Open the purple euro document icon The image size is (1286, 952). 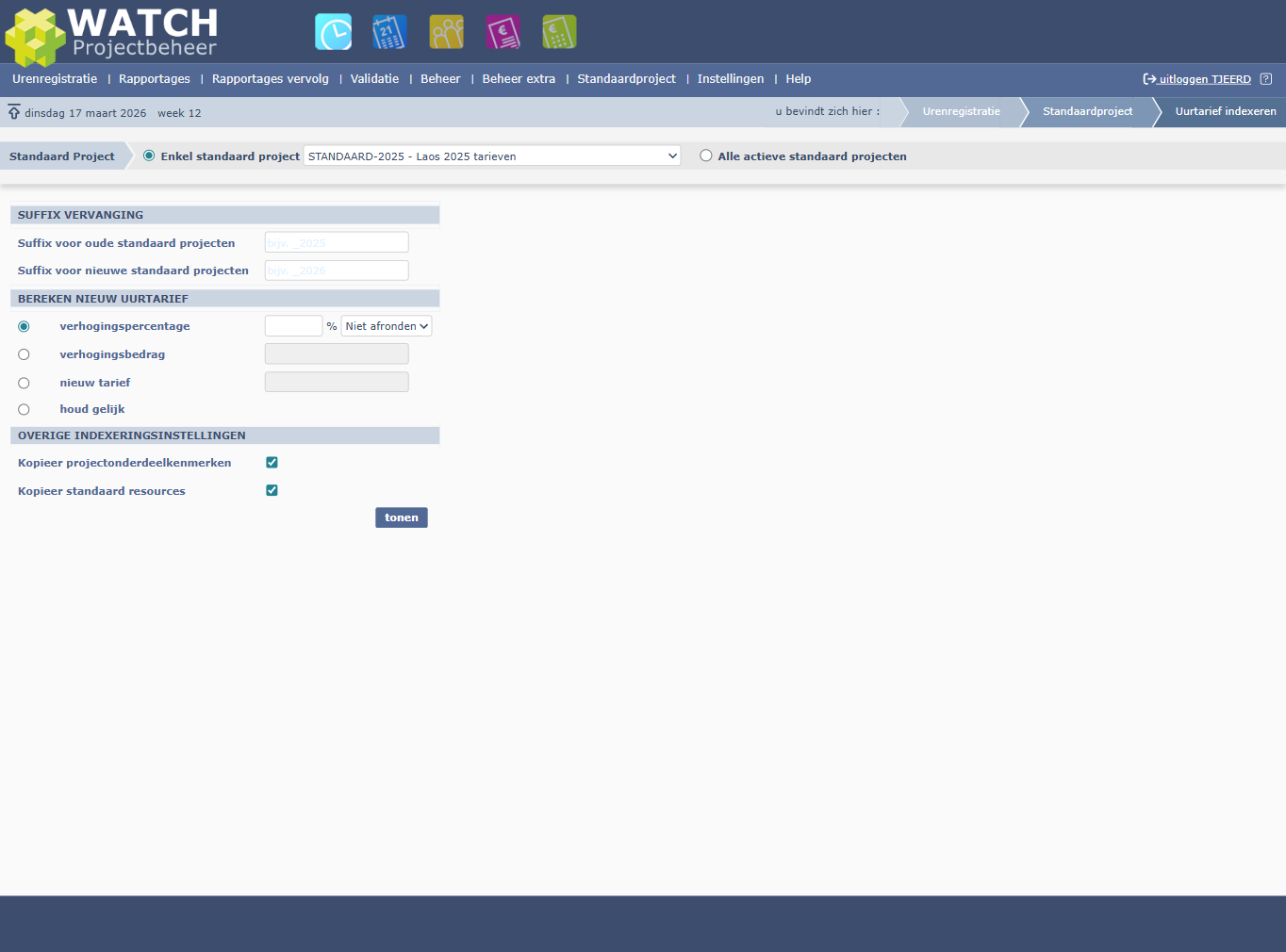[503, 32]
